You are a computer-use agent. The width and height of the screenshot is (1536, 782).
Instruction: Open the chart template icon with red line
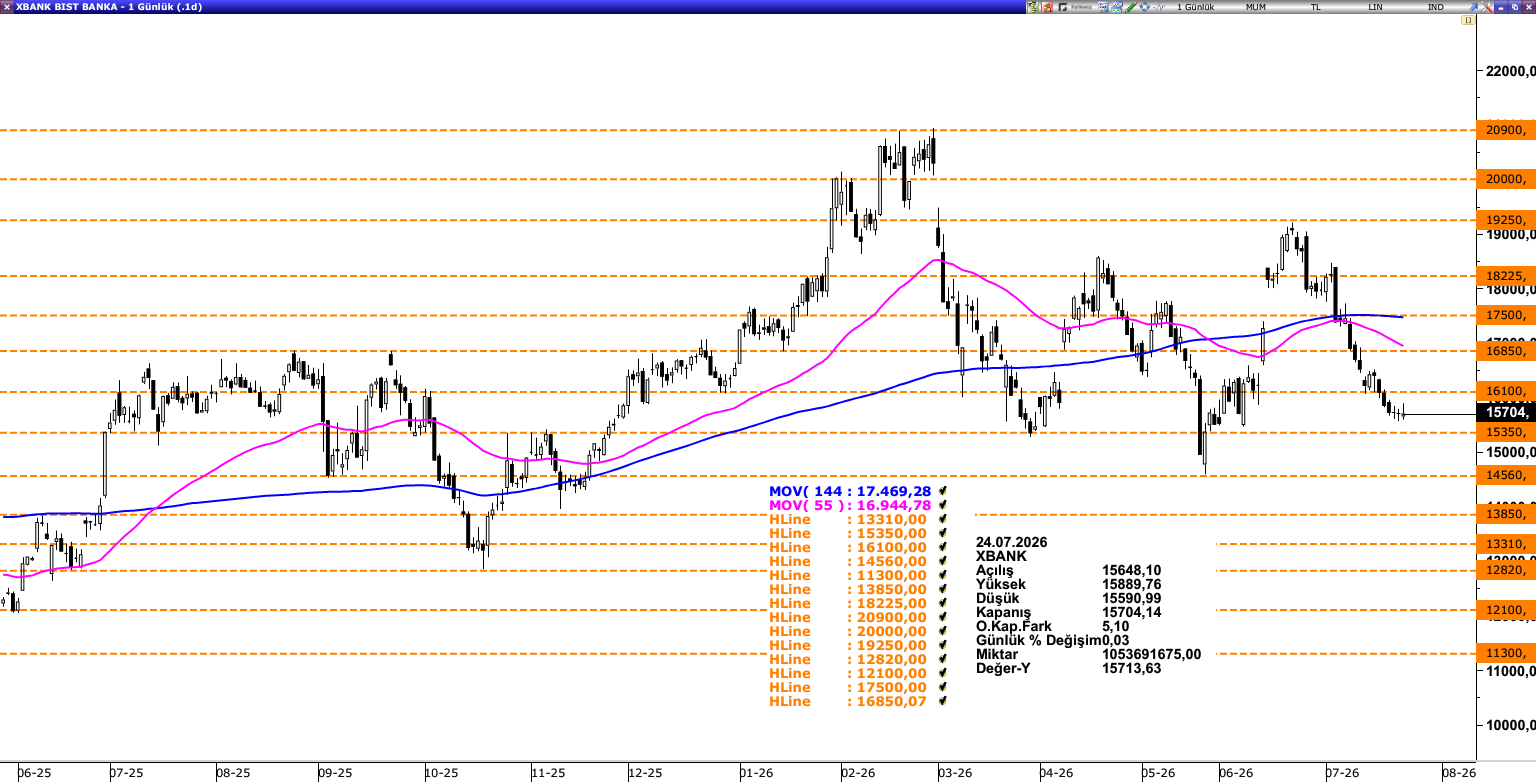(1117, 7)
